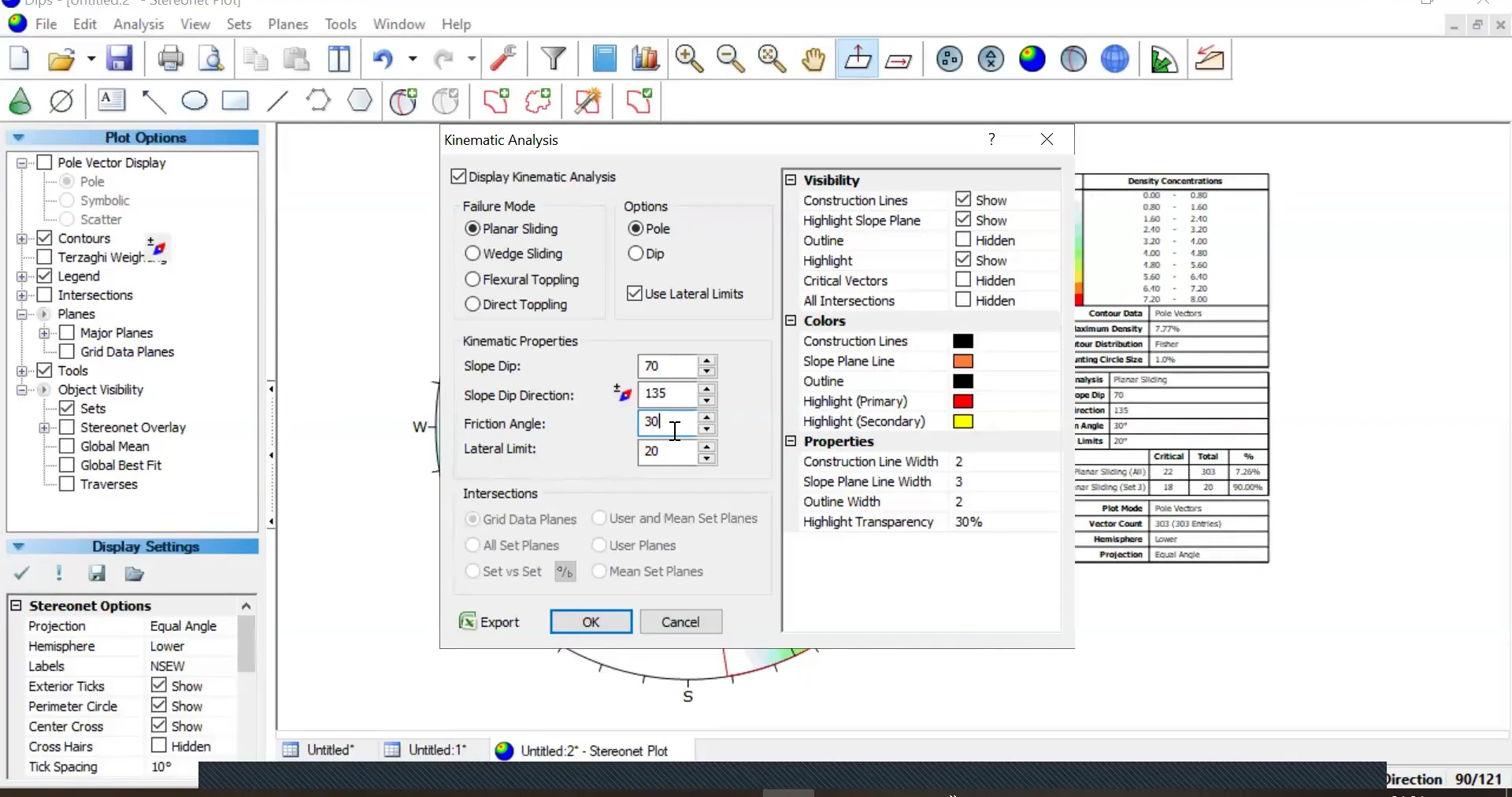The image size is (1512, 797).
Task: Click the Print Preview icon
Action: pos(211,59)
